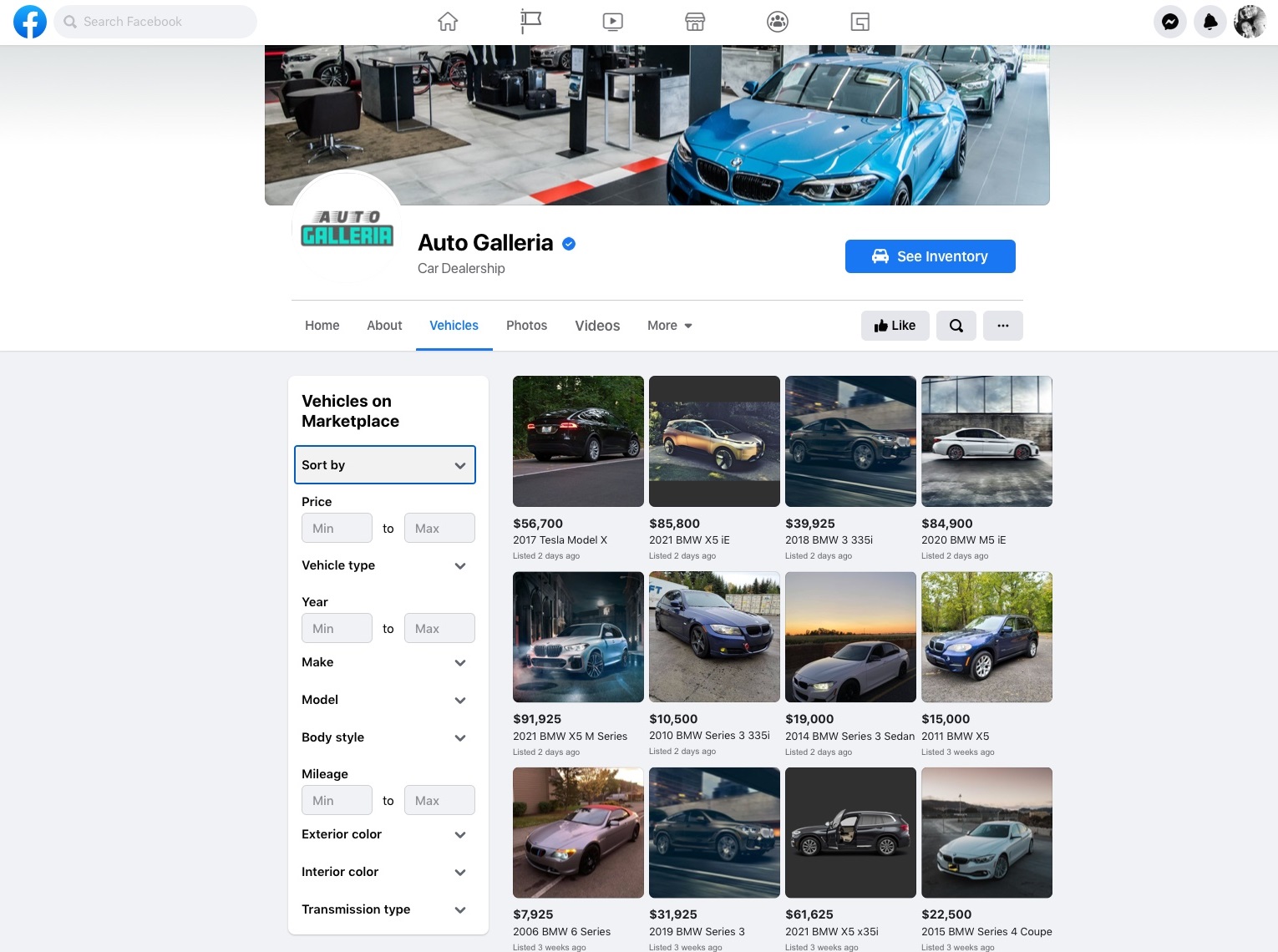Image resolution: width=1278 pixels, height=952 pixels.
Task: Expand the Interior color filter
Action: pyautogui.click(x=385, y=872)
